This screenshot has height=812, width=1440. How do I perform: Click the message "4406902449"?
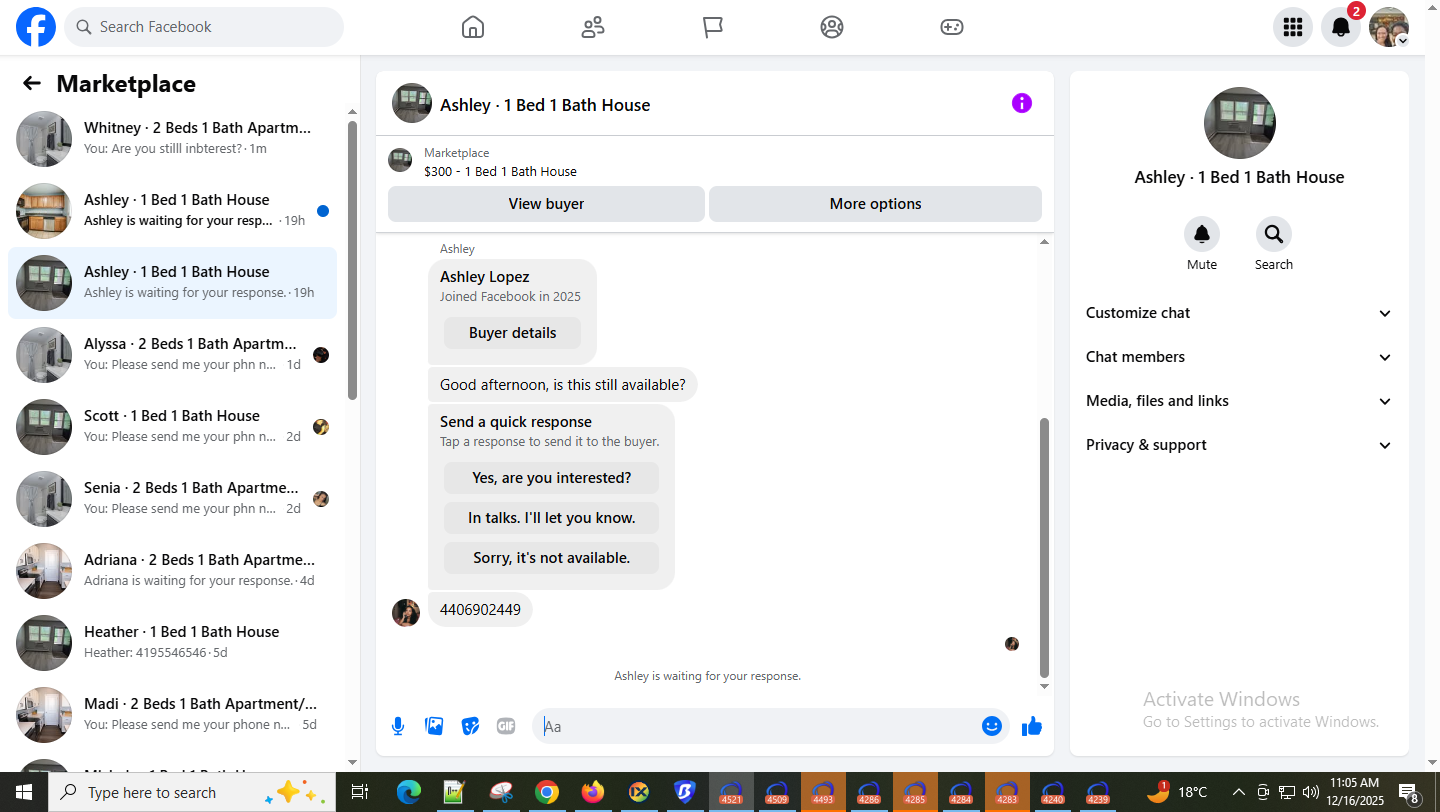click(x=480, y=609)
